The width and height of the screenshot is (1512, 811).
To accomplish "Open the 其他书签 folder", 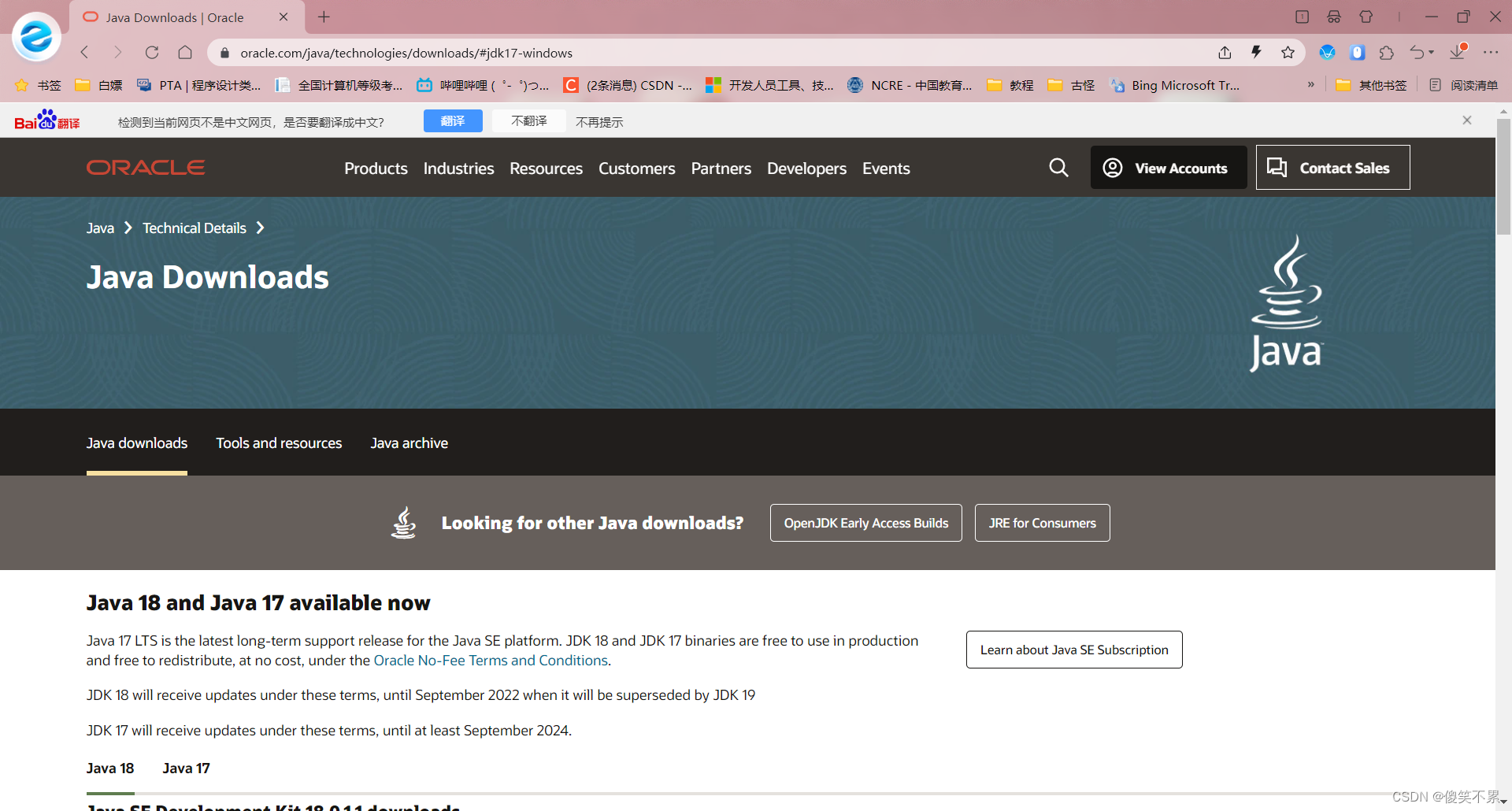I will 1371,85.
